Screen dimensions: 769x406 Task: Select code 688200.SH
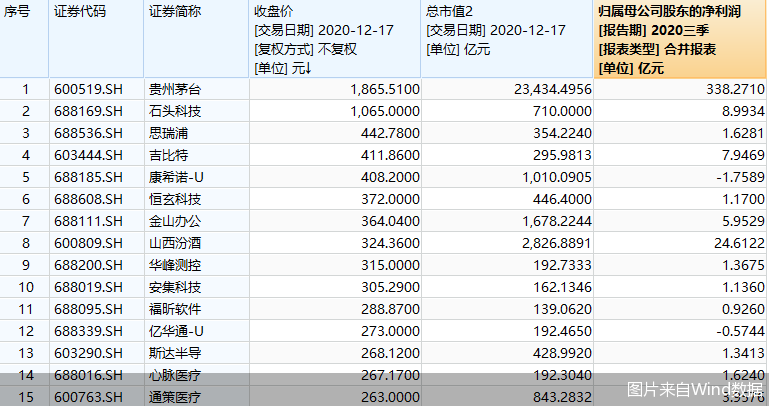(88, 265)
